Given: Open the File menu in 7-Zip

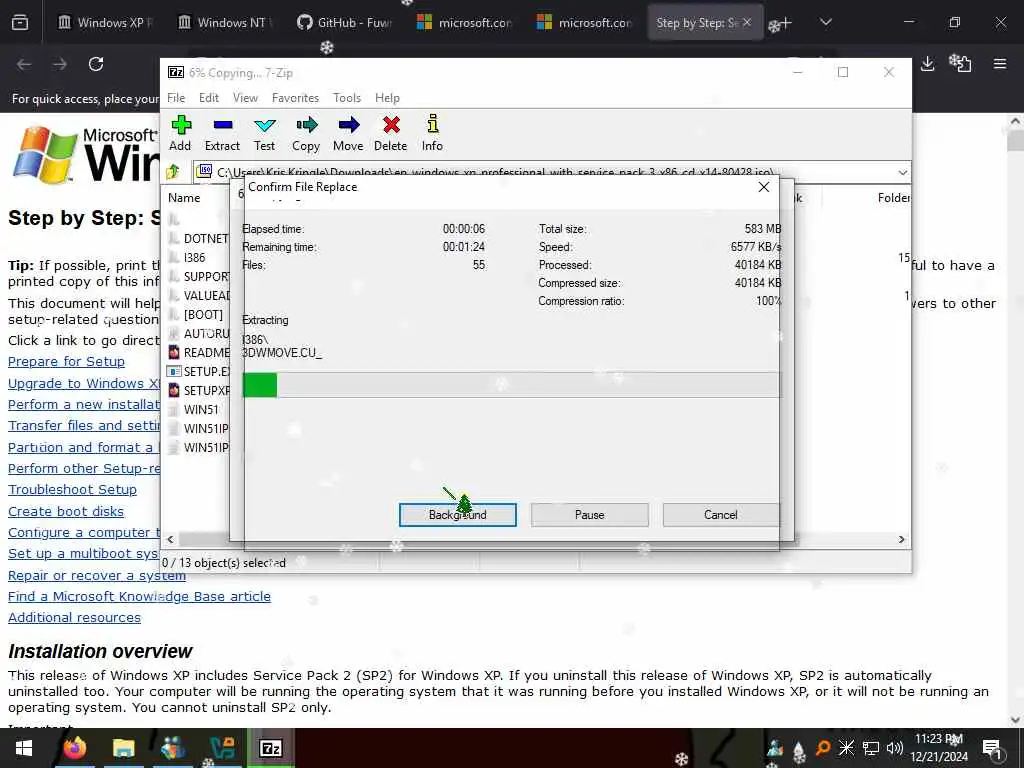Looking at the screenshot, I should (176, 98).
